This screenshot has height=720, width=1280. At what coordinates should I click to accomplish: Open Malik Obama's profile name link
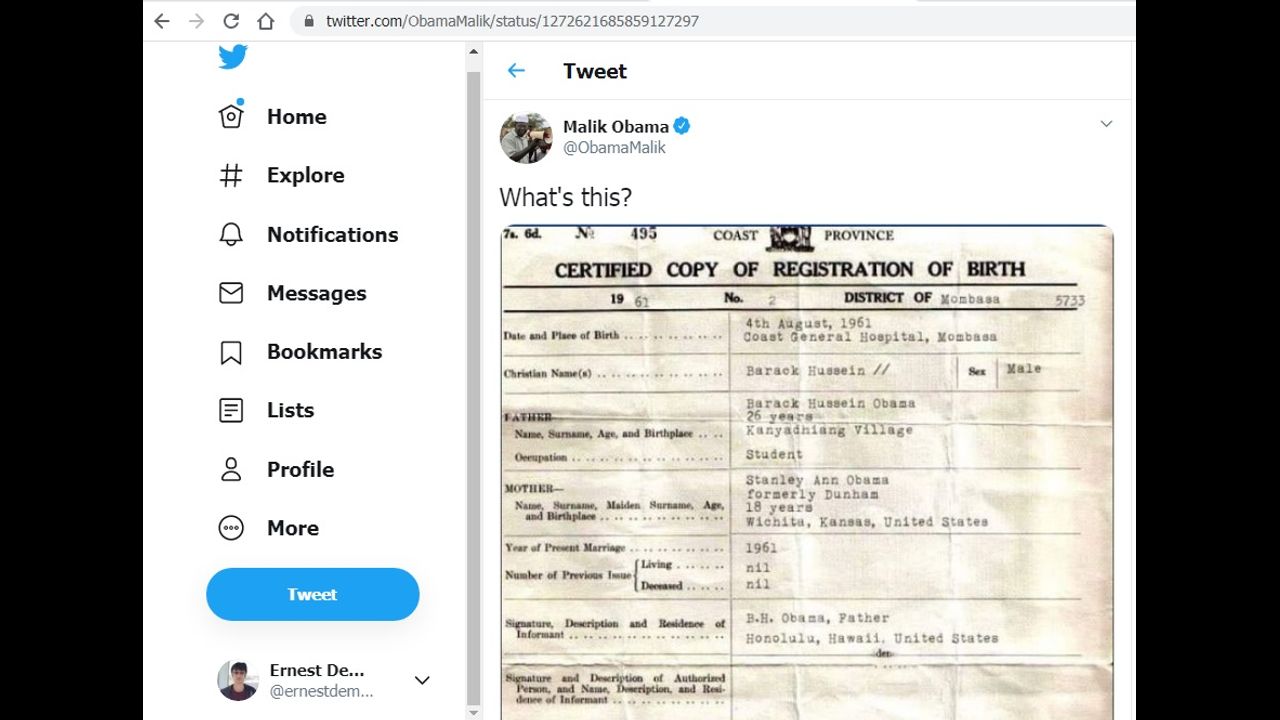coord(615,127)
